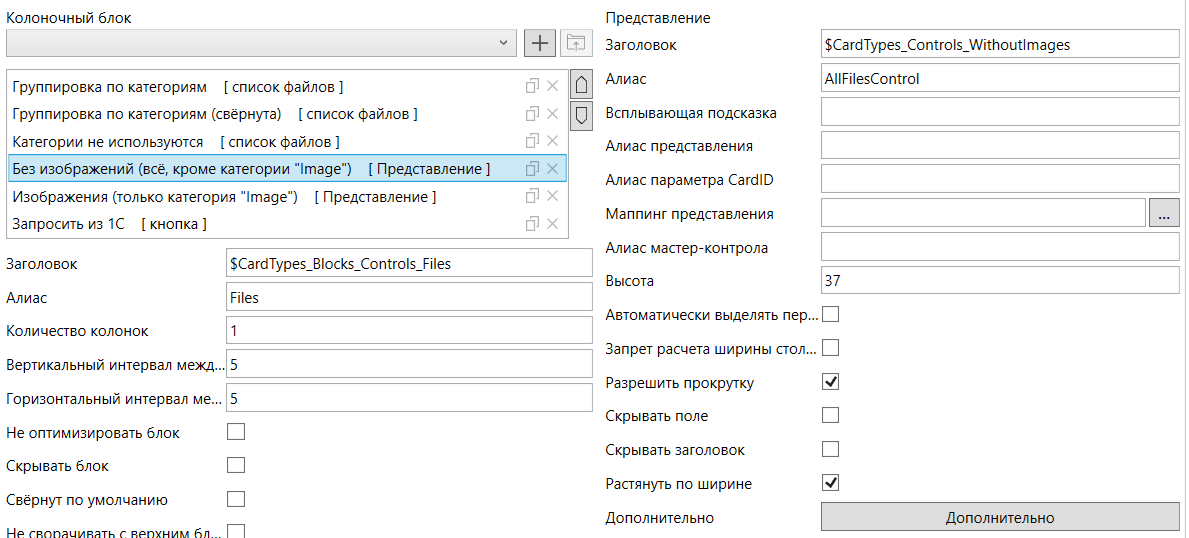
Task: Delete the 'Категории не используются' row
Action: click(x=553, y=141)
